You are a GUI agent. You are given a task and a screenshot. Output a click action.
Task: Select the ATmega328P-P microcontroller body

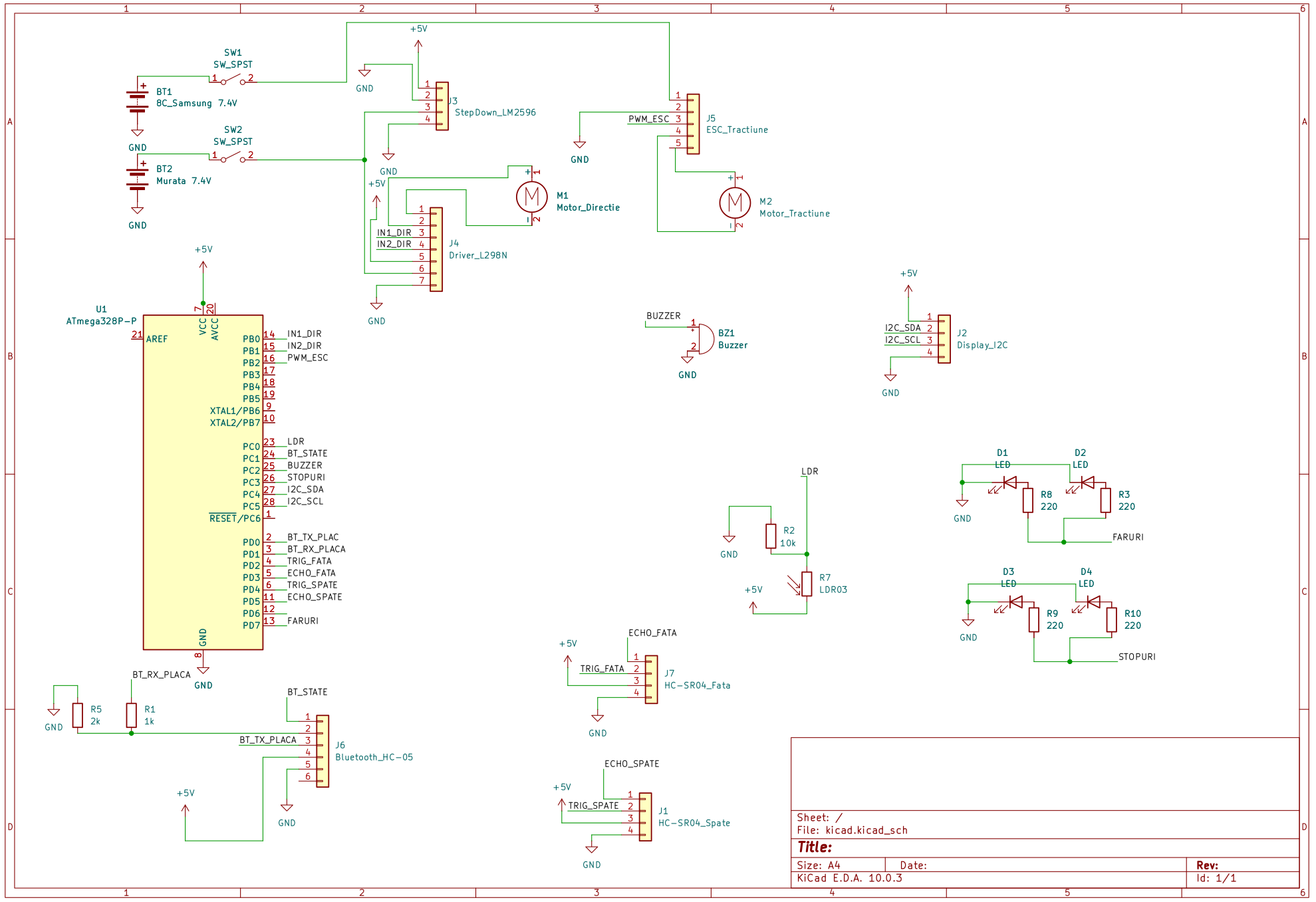(203, 482)
